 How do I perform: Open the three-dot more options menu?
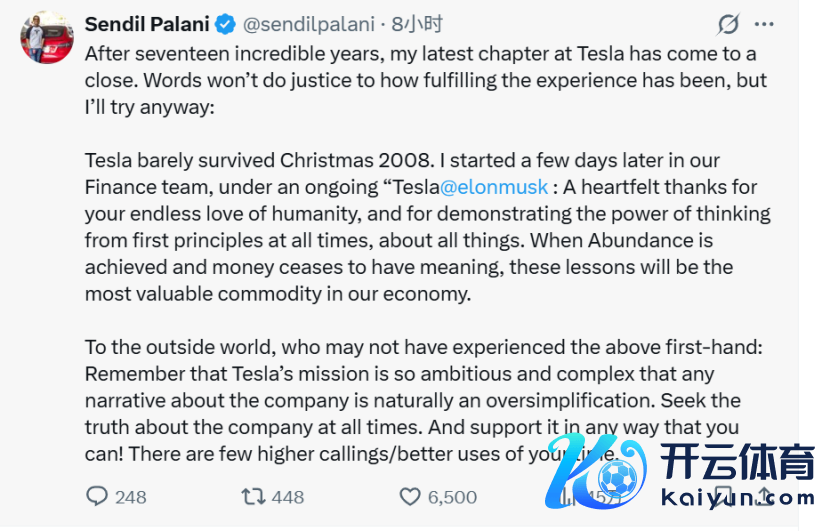765,24
